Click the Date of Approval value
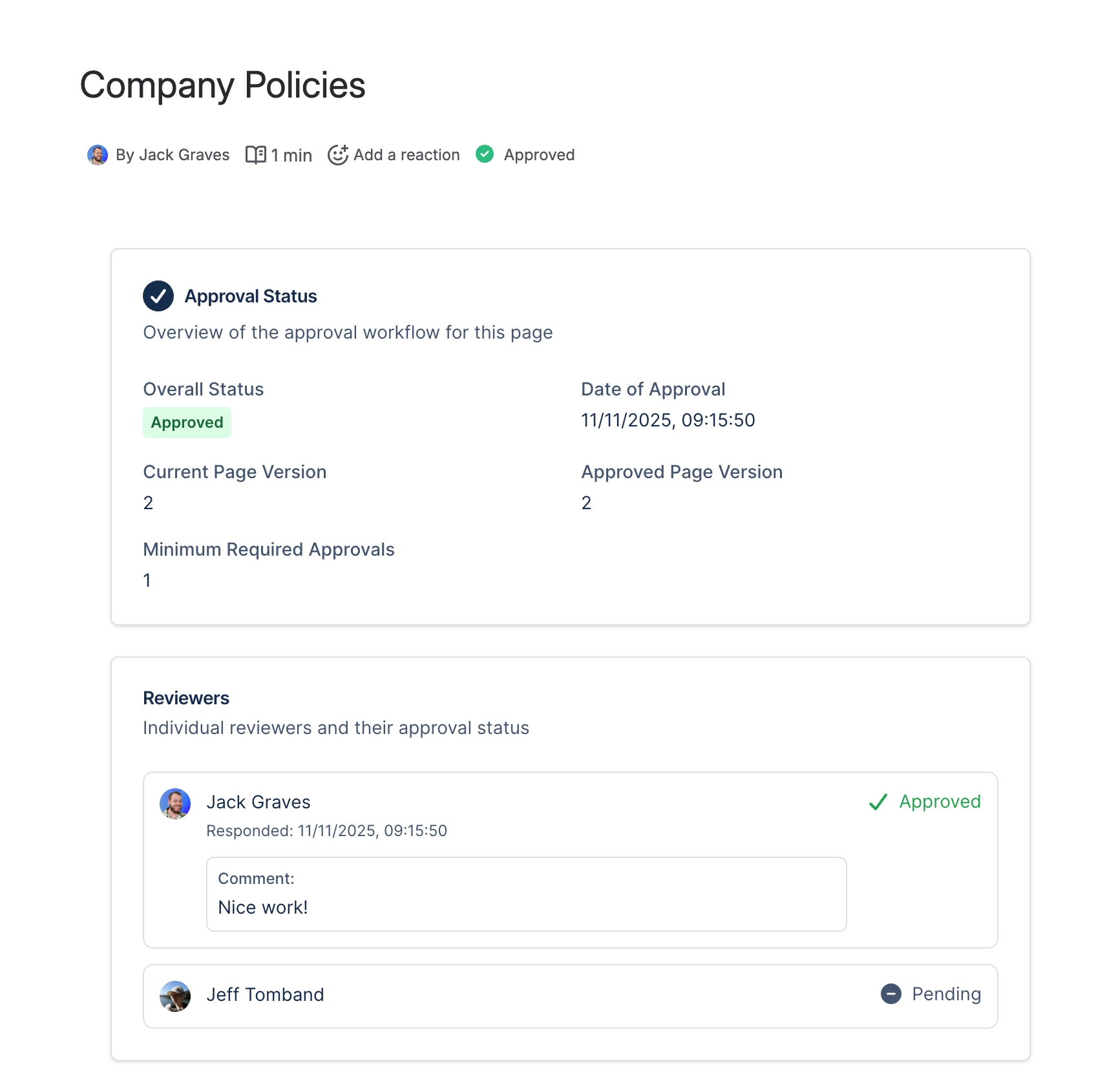The height and width of the screenshot is (1092, 1118). click(x=668, y=419)
